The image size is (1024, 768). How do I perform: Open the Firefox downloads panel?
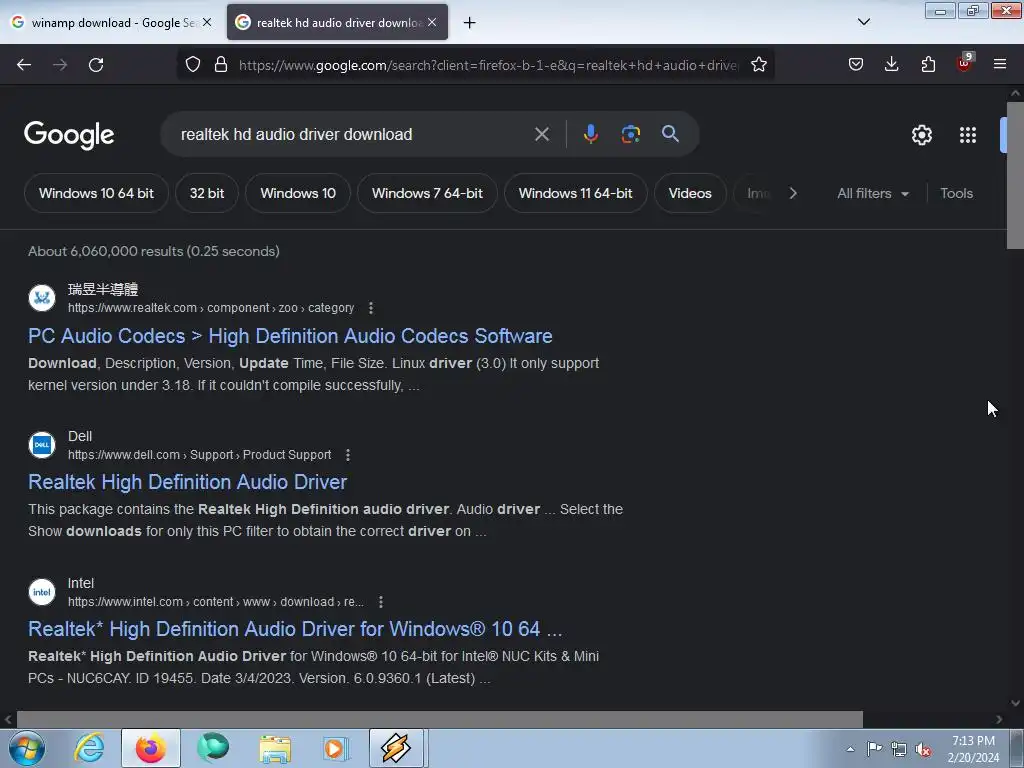[x=891, y=65]
